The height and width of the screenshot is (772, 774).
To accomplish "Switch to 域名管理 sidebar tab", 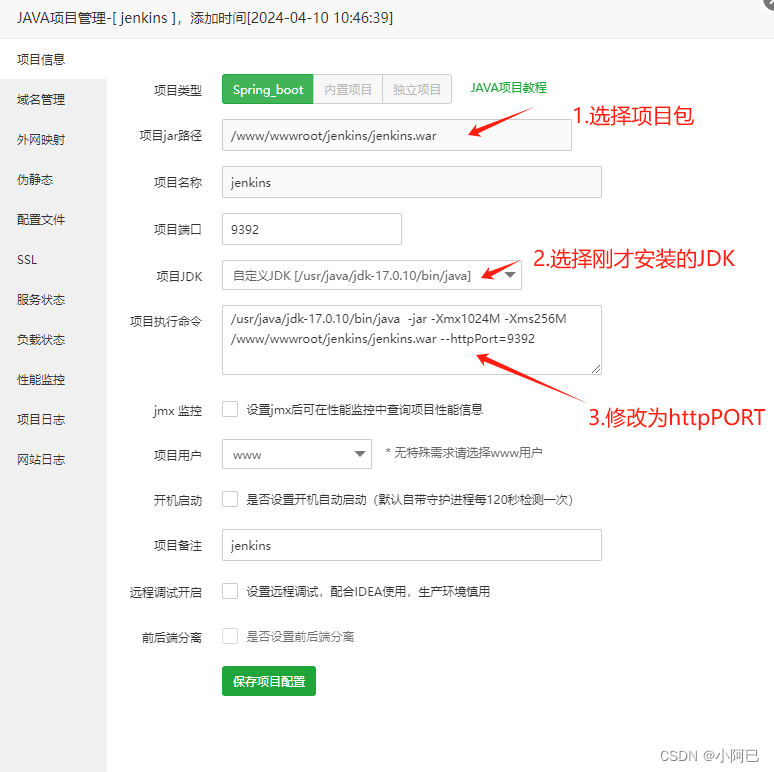I will click(x=53, y=99).
